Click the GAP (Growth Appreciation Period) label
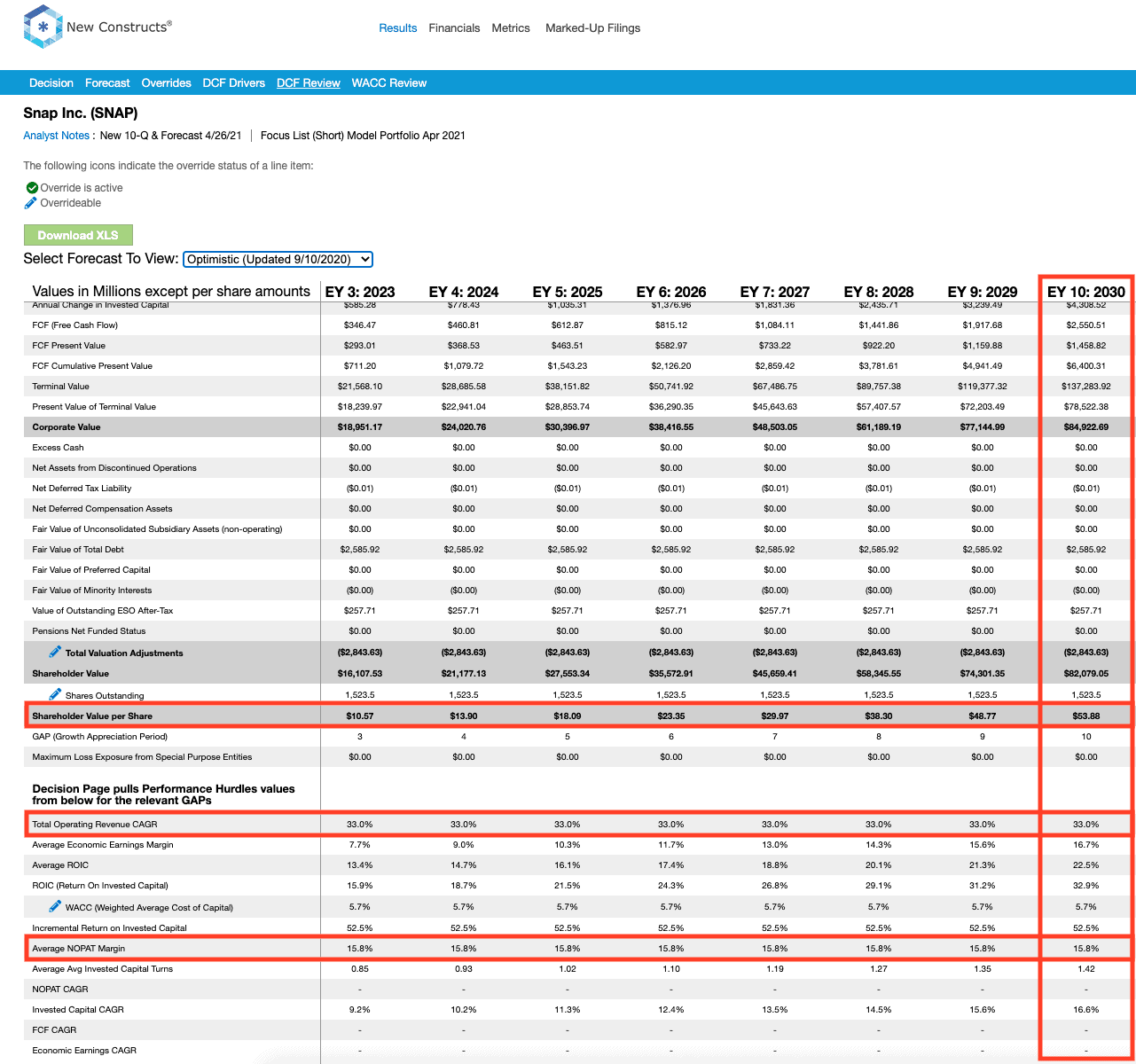Screen dimensions: 1136x1064 pos(100,736)
